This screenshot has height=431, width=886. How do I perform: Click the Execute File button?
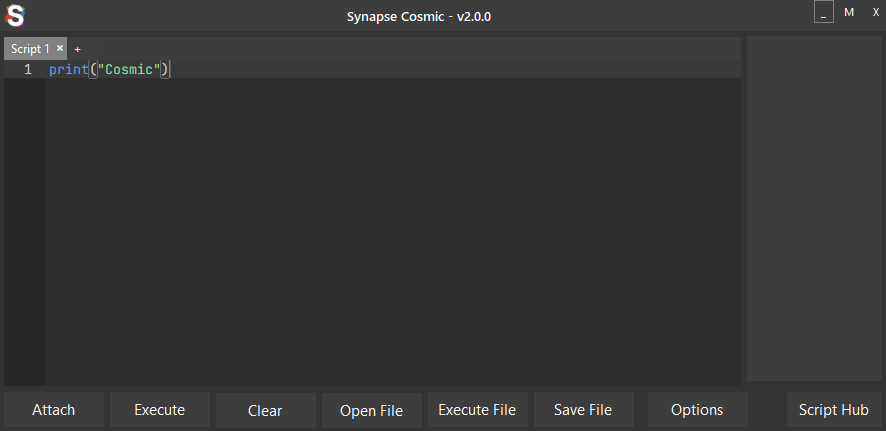477,410
